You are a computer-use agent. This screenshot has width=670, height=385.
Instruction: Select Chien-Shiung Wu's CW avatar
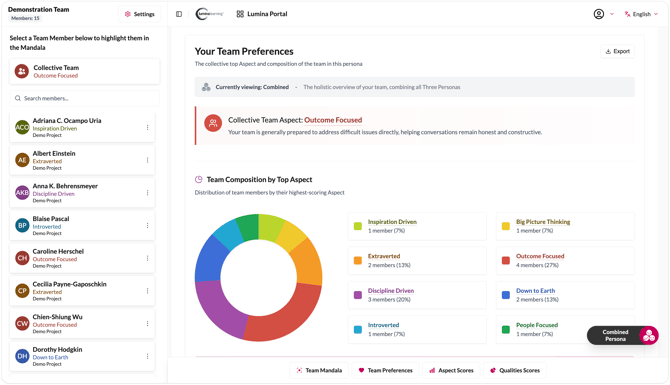click(x=22, y=323)
